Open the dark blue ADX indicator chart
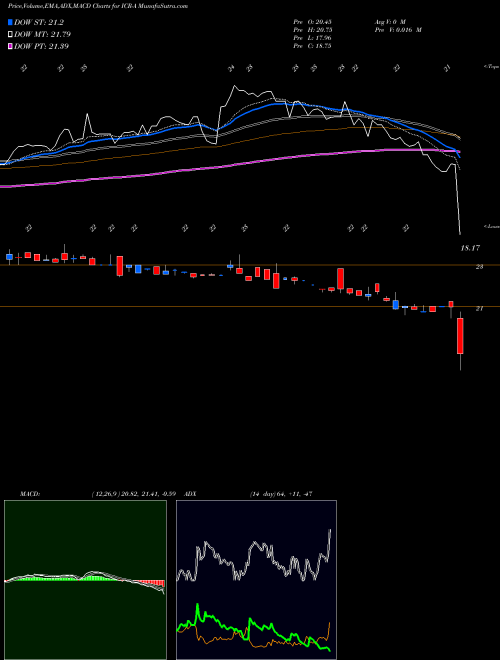Screen dimensions: 500x660 256,580
